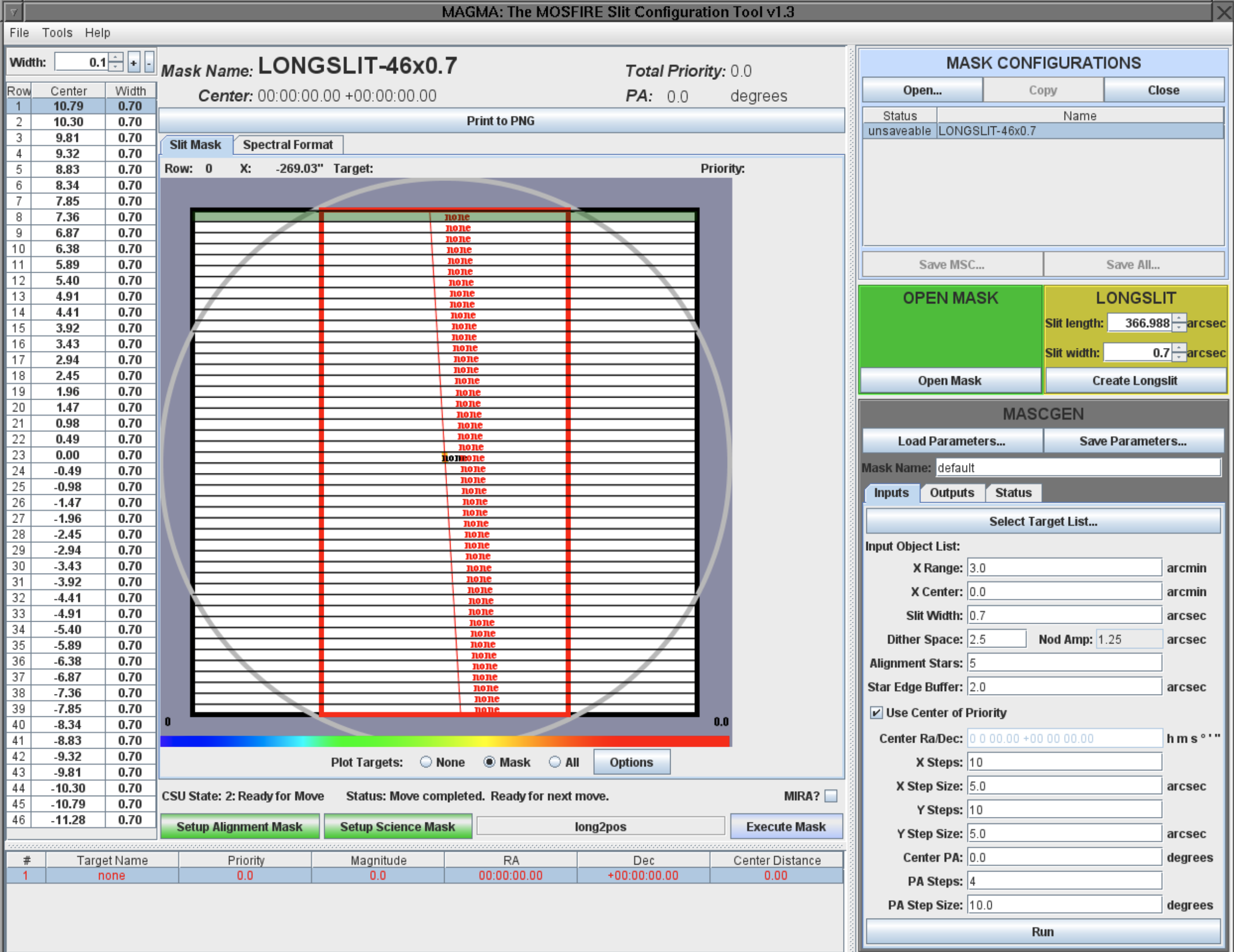1234x952 pixels.
Task: Click the Width value input field
Action: tap(81, 62)
